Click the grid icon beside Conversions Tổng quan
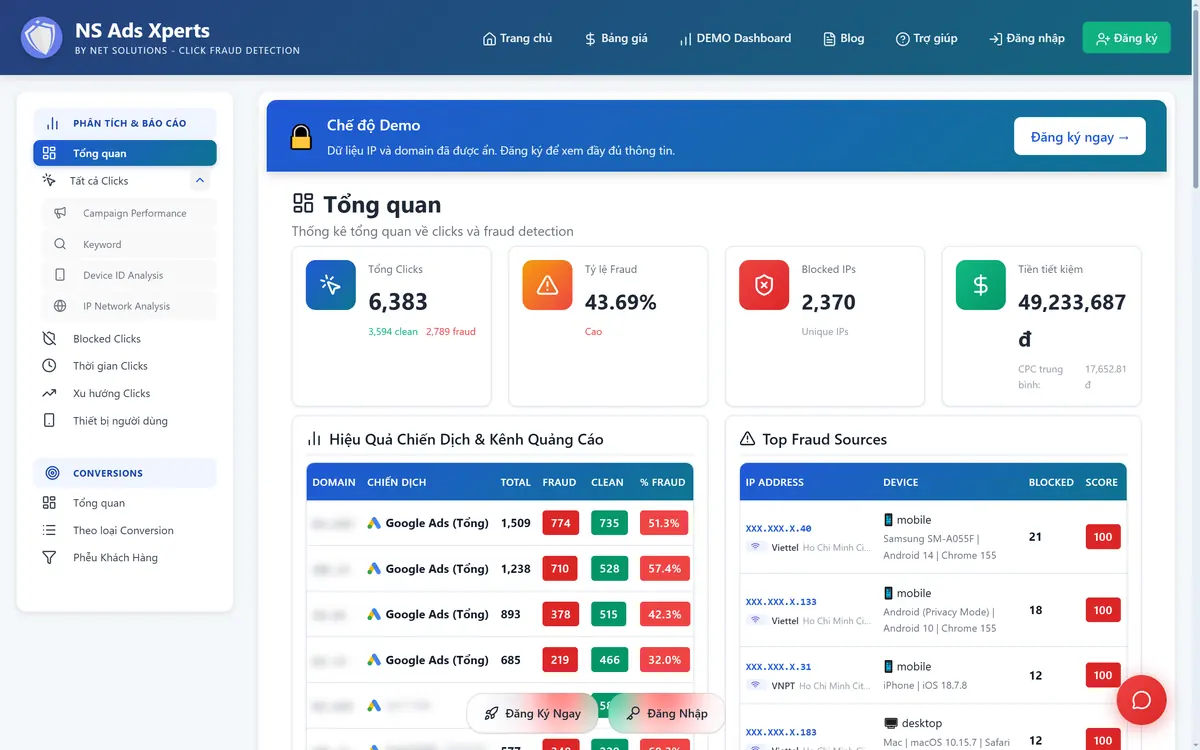The image size is (1200, 750). 49,503
